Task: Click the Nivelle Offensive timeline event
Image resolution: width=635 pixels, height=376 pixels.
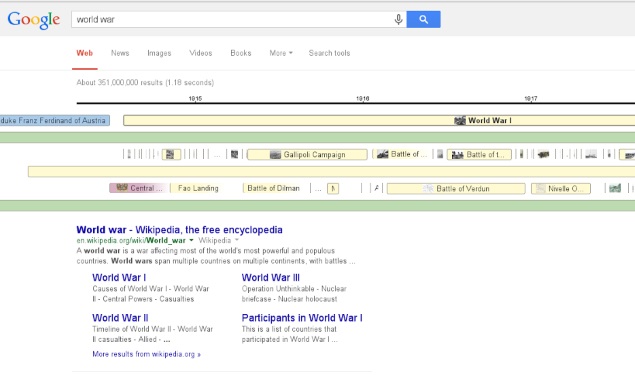Action: pos(561,188)
